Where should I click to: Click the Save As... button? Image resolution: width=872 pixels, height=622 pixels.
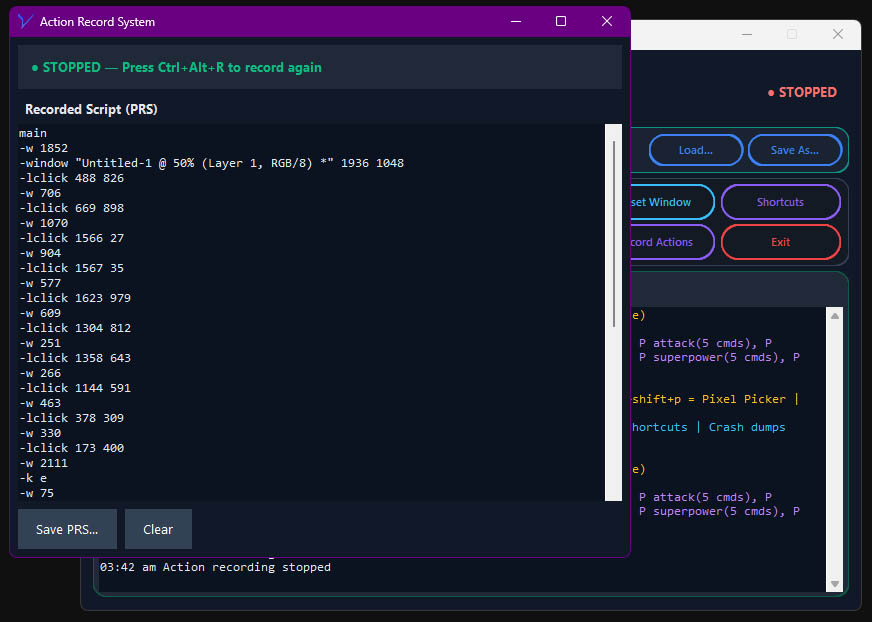pos(795,150)
